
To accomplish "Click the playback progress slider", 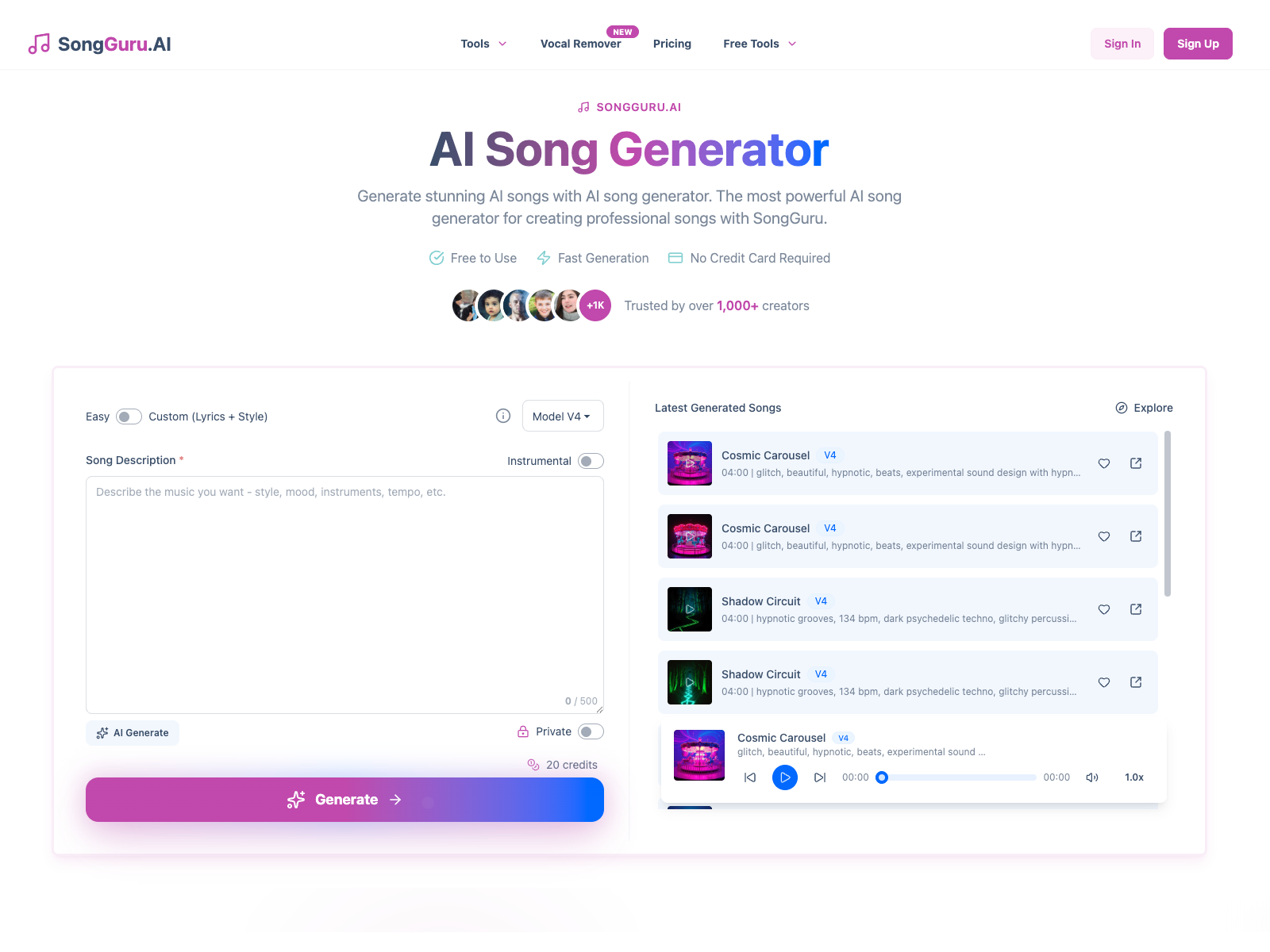I will point(958,777).
